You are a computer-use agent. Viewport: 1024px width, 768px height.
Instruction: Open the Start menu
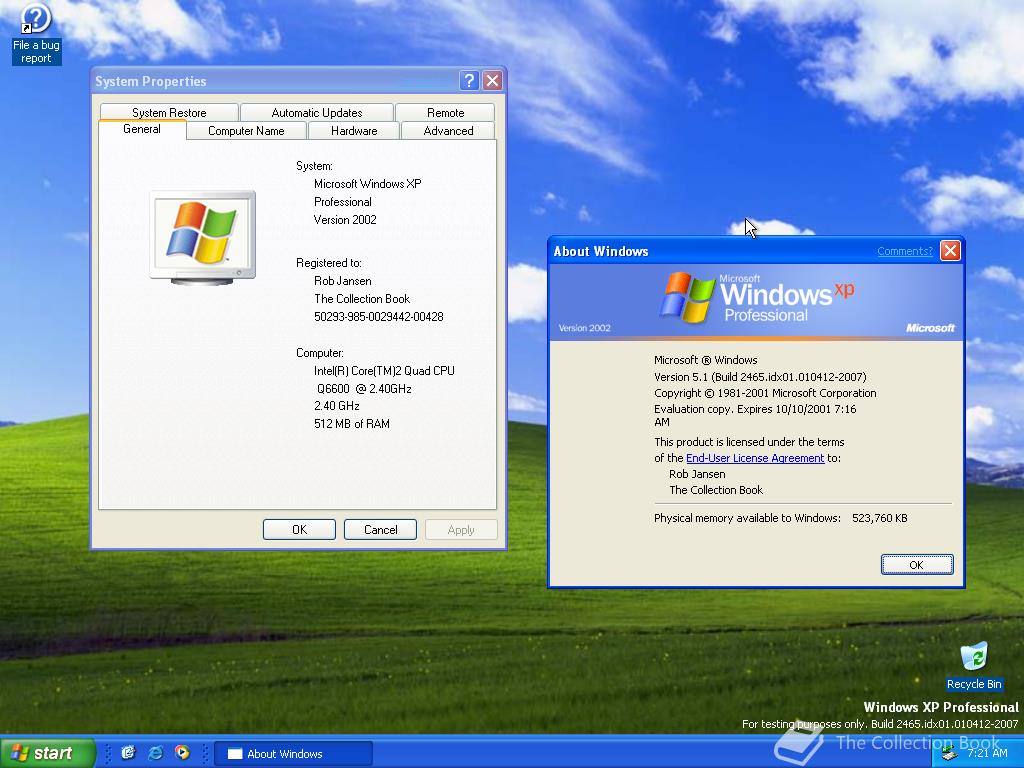coord(48,753)
